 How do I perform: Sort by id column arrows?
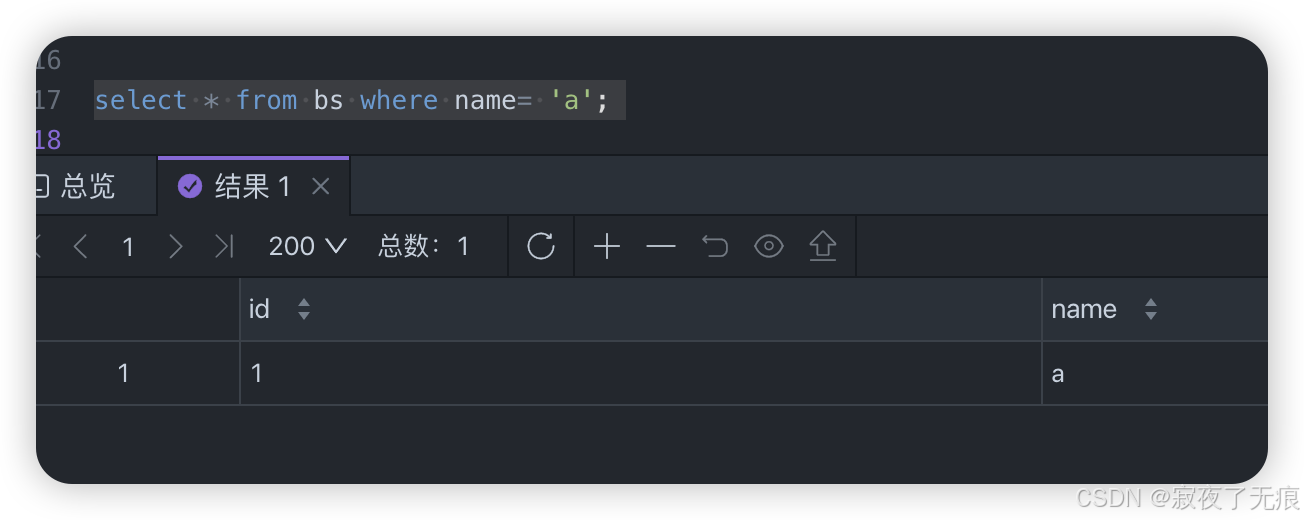(304, 309)
